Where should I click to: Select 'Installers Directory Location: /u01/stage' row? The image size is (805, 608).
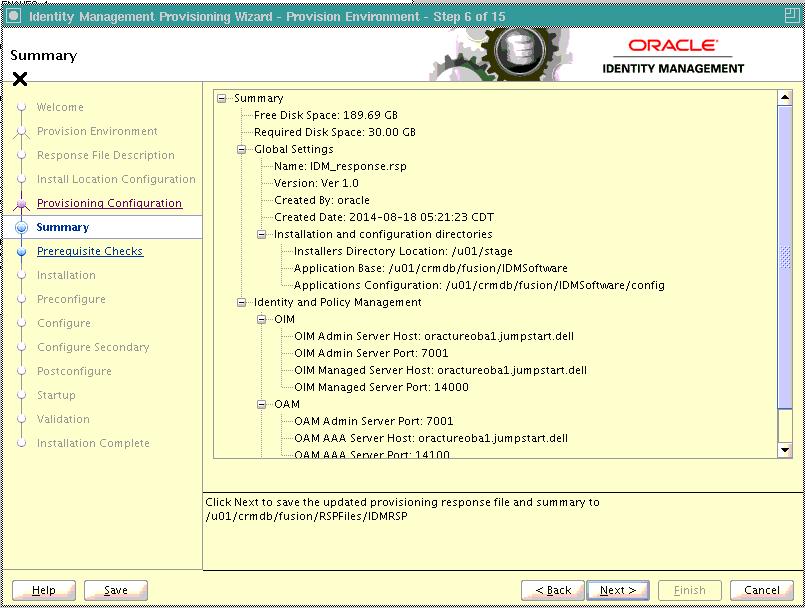click(x=403, y=251)
